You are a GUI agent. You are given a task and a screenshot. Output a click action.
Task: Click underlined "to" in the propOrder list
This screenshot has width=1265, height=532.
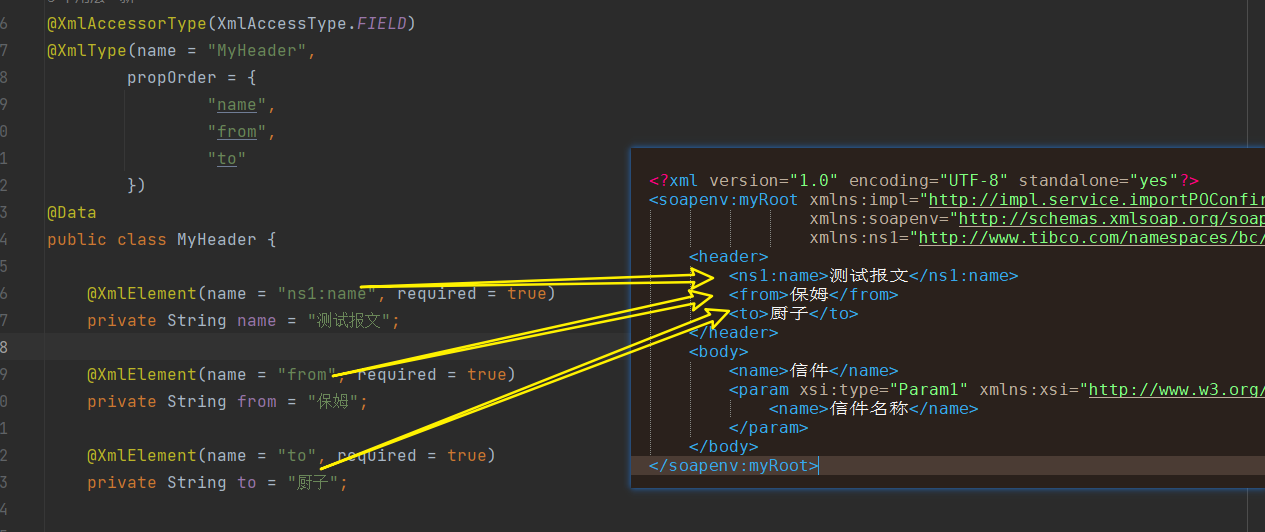[227, 159]
